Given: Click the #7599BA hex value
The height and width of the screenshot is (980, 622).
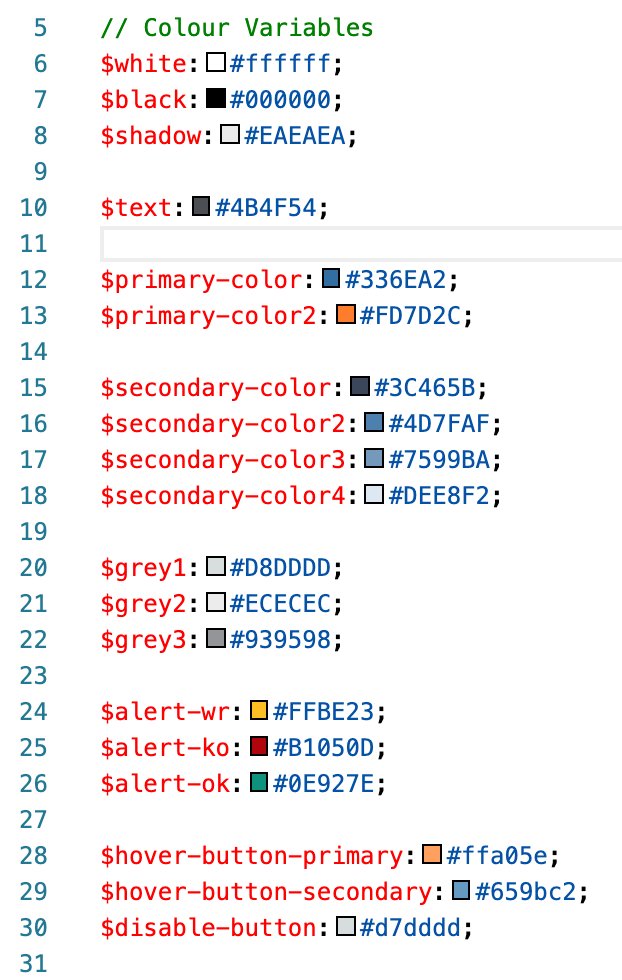Looking at the screenshot, I should click(439, 459).
